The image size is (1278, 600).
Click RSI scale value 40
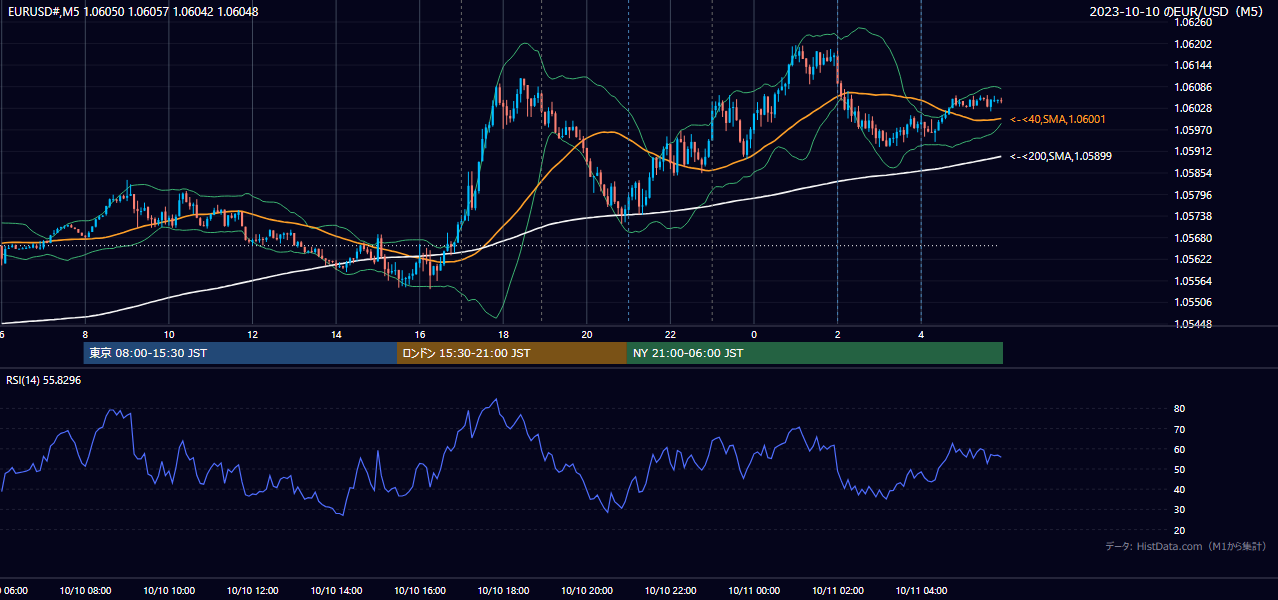(x=1179, y=489)
